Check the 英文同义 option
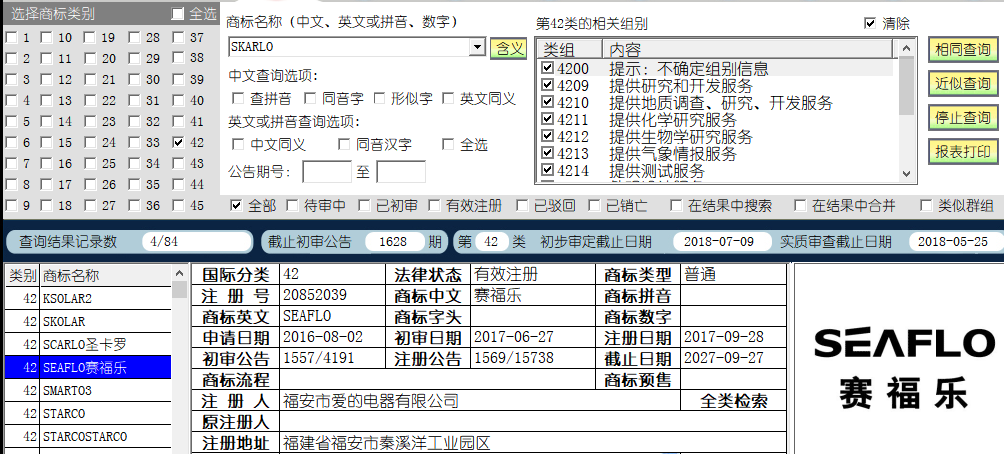Viewport: 1004px width, 454px height. coord(448,99)
